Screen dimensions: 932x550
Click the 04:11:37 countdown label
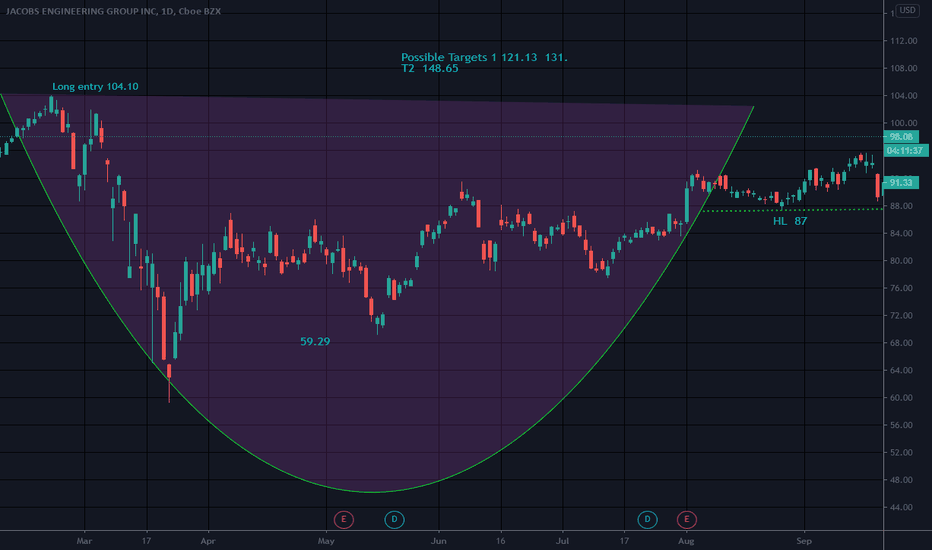point(904,151)
